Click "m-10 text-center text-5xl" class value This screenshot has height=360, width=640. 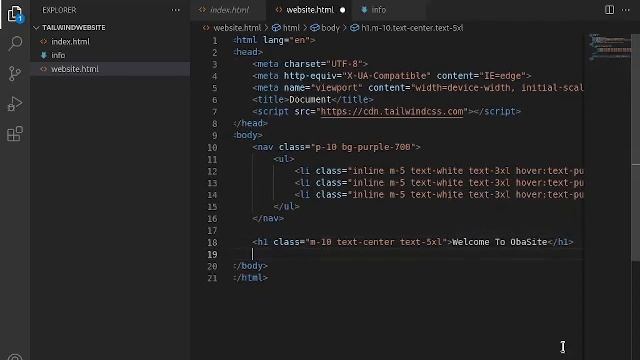pyautogui.click(x=376, y=242)
